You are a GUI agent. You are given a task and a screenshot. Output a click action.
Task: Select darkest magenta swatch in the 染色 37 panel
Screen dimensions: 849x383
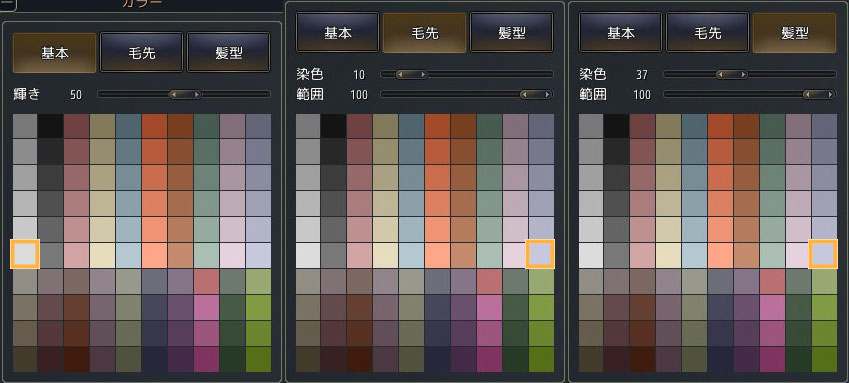point(772,360)
